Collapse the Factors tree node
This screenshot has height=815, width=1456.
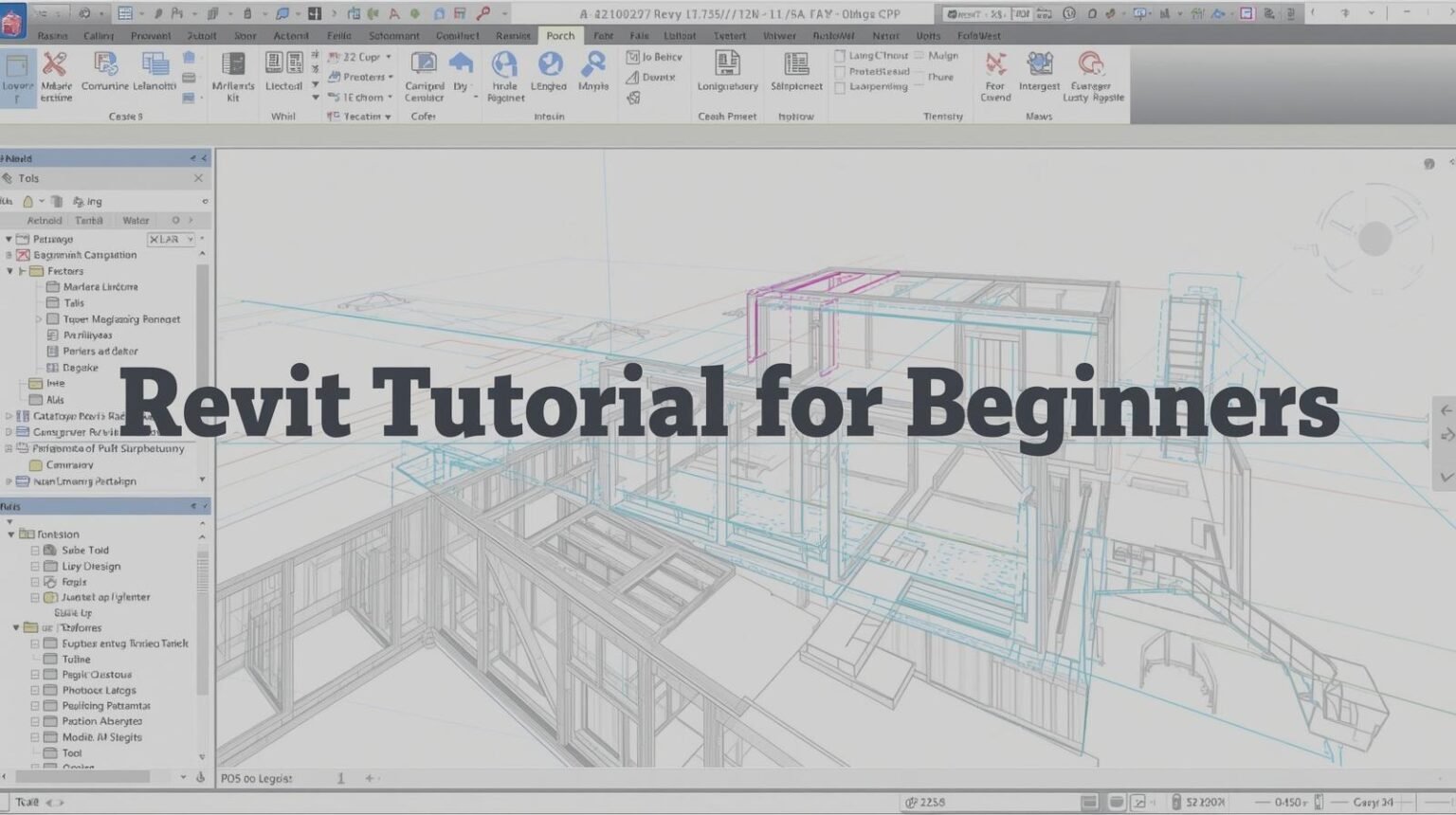pyautogui.click(x=9, y=271)
